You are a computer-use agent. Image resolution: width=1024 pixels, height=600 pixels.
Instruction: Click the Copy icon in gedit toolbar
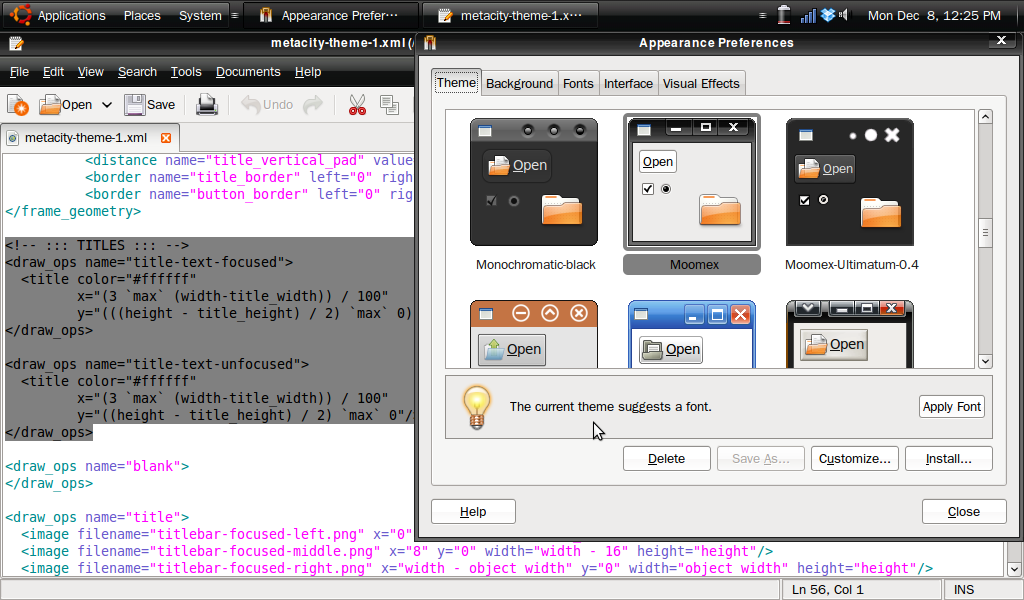pos(389,104)
